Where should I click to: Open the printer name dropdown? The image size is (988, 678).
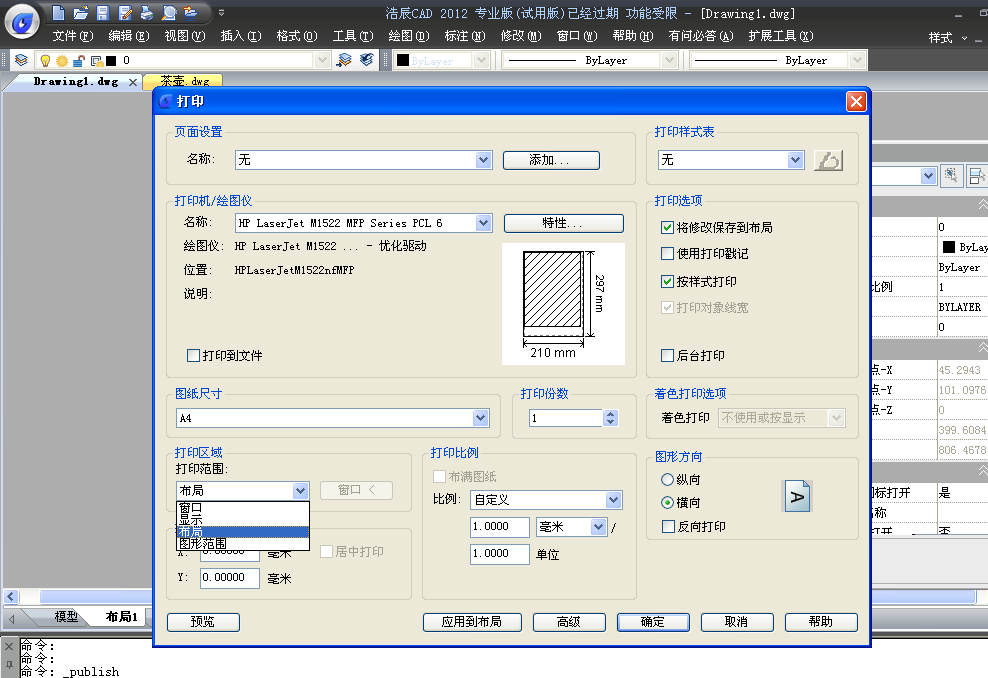tap(484, 223)
